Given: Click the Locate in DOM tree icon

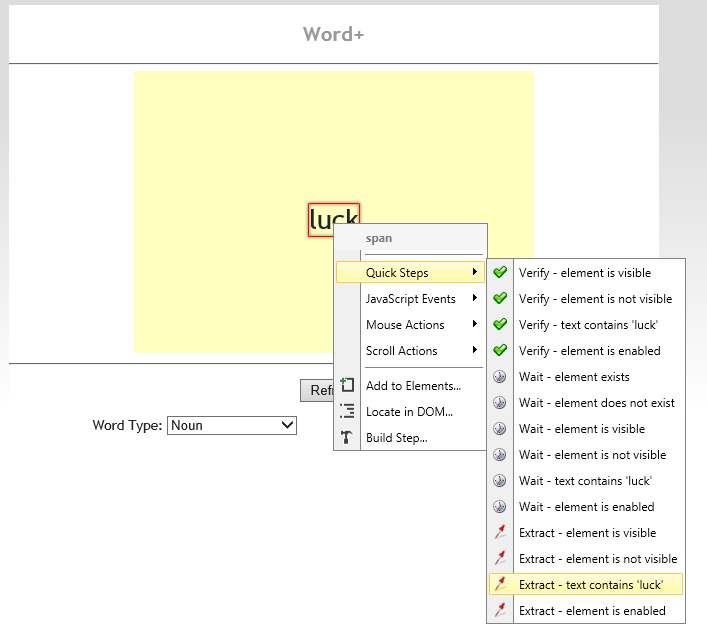Looking at the screenshot, I should coord(347,411).
